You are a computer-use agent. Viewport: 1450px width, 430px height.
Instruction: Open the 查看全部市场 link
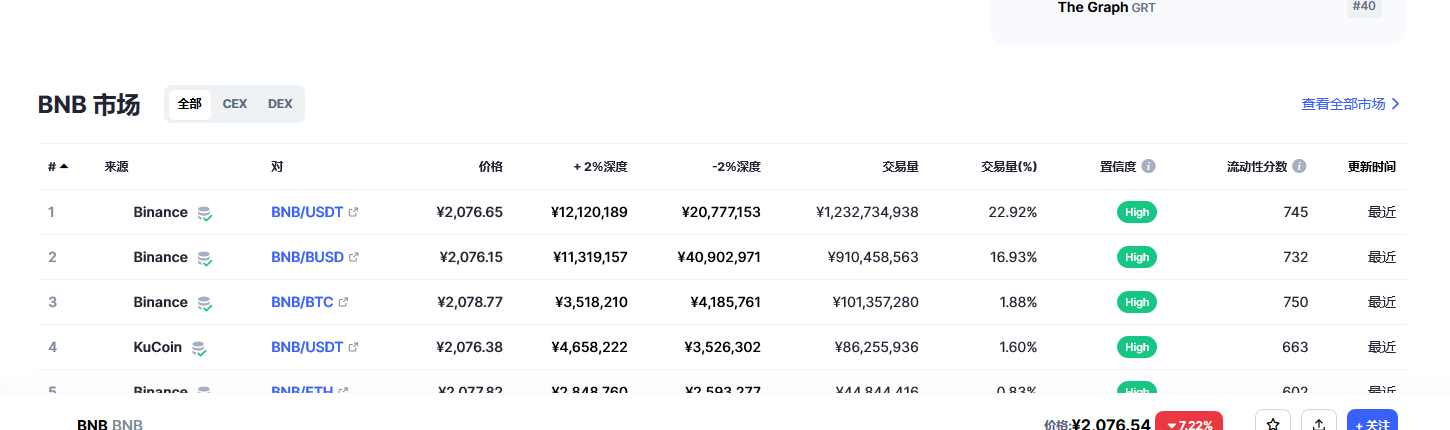pyautogui.click(x=1350, y=104)
